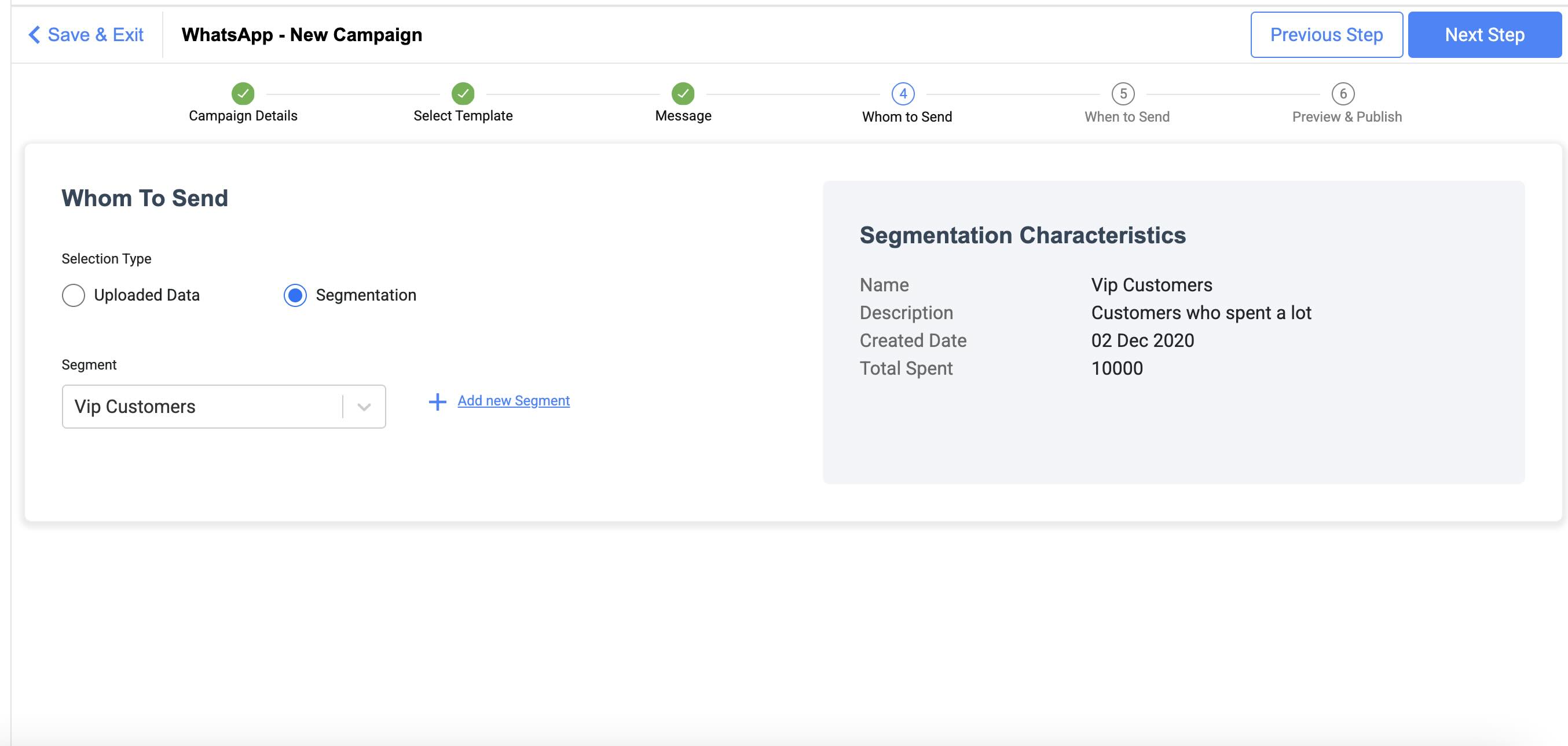Screen dimensions: 1568x746
Task: Select the Uploaded Data radio button
Action: 74,295
